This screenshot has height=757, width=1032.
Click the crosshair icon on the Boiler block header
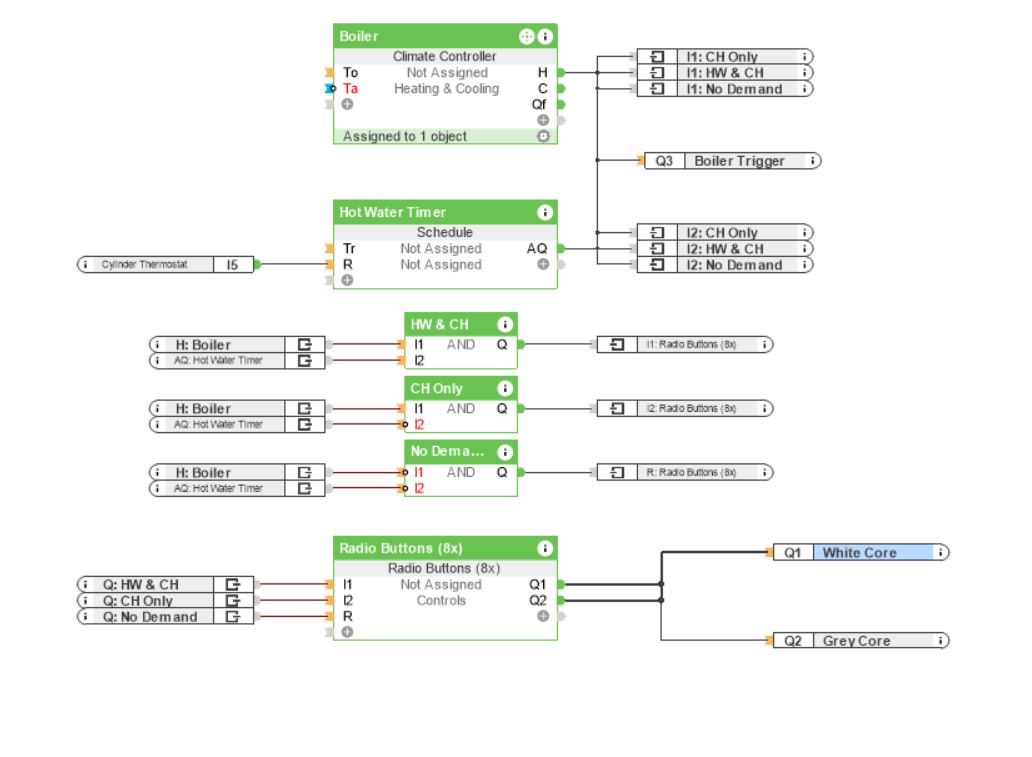pos(526,37)
